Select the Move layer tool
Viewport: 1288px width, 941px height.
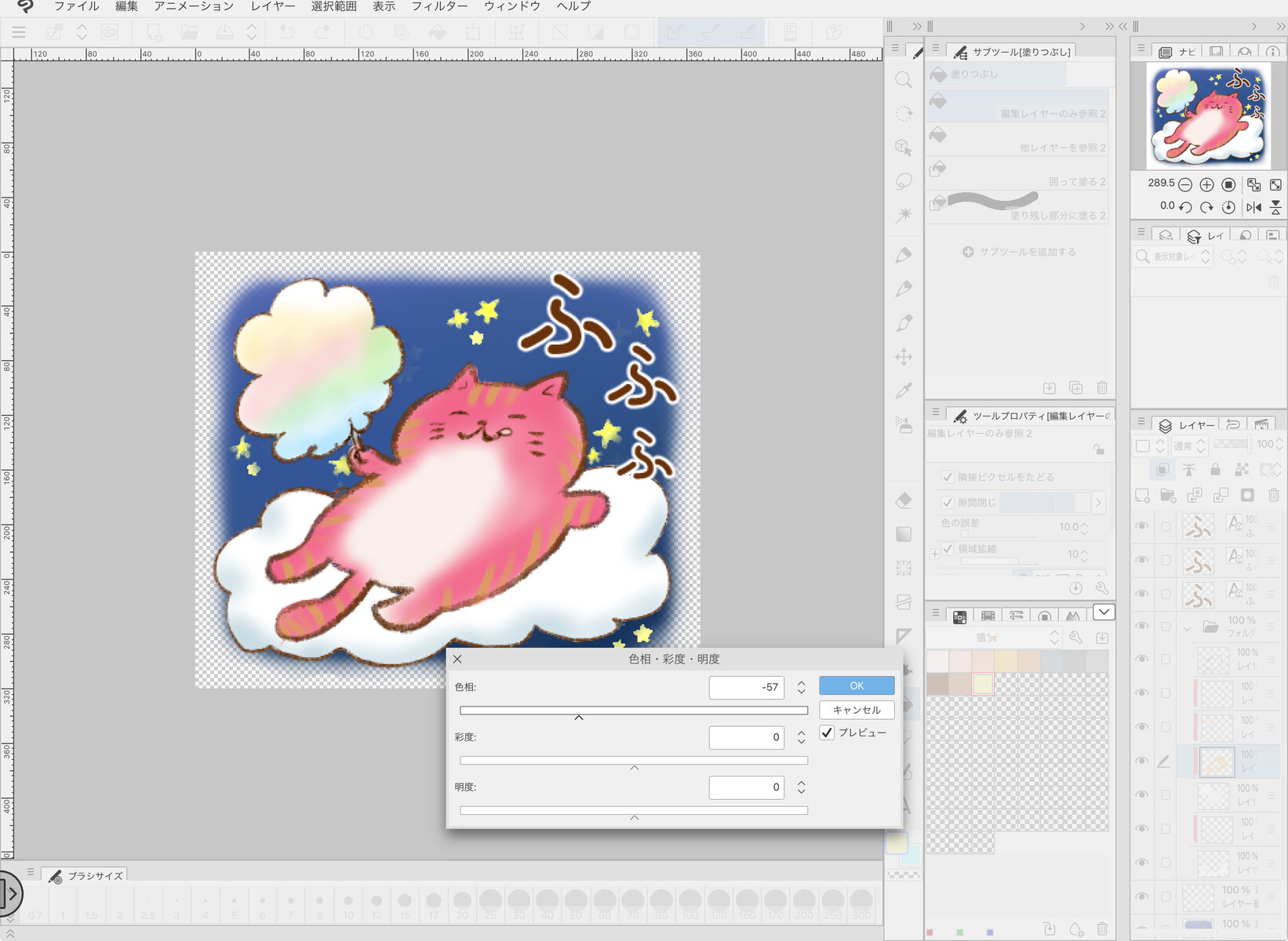coord(904,358)
